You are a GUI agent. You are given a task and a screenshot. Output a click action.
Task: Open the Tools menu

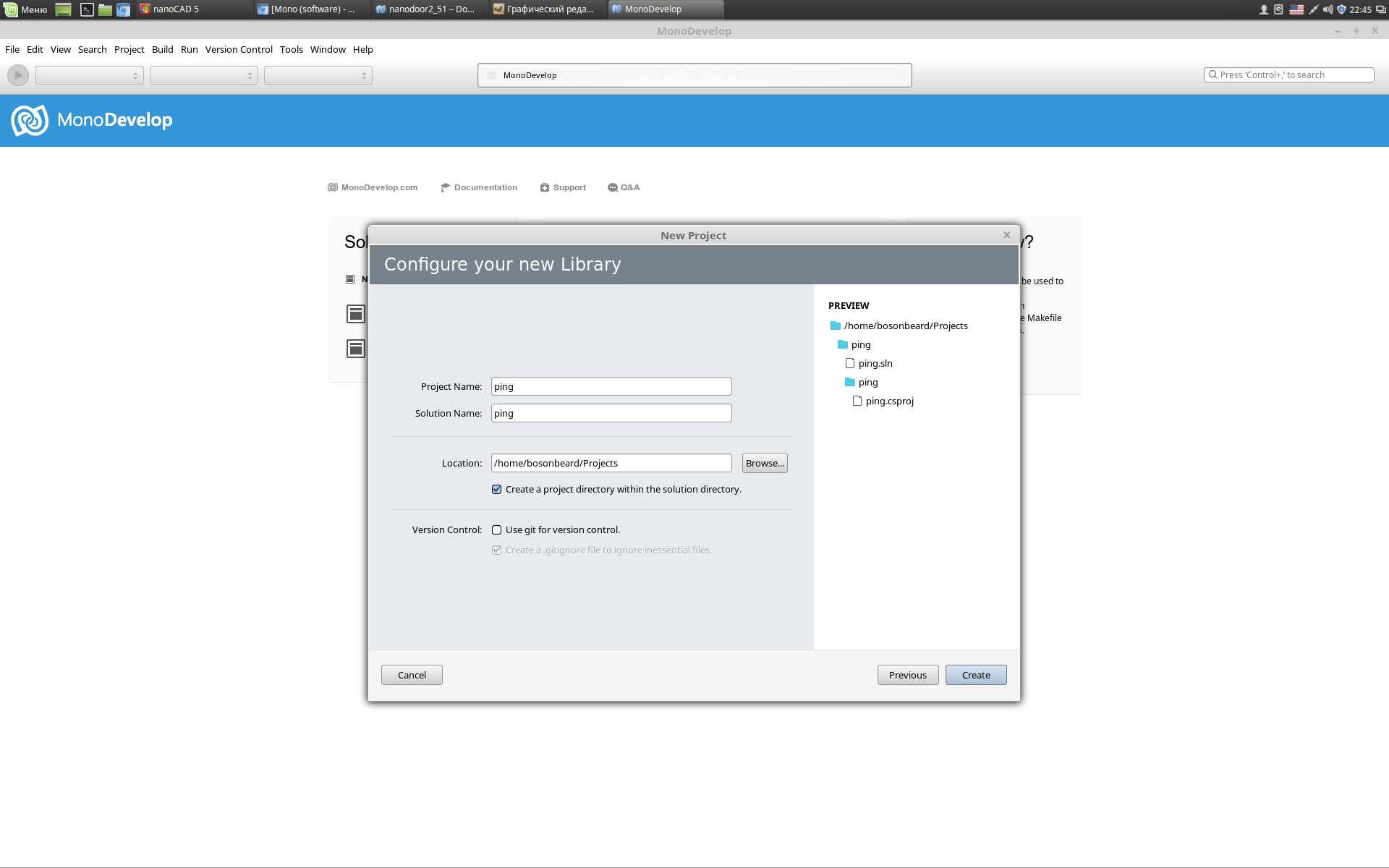[x=292, y=49]
